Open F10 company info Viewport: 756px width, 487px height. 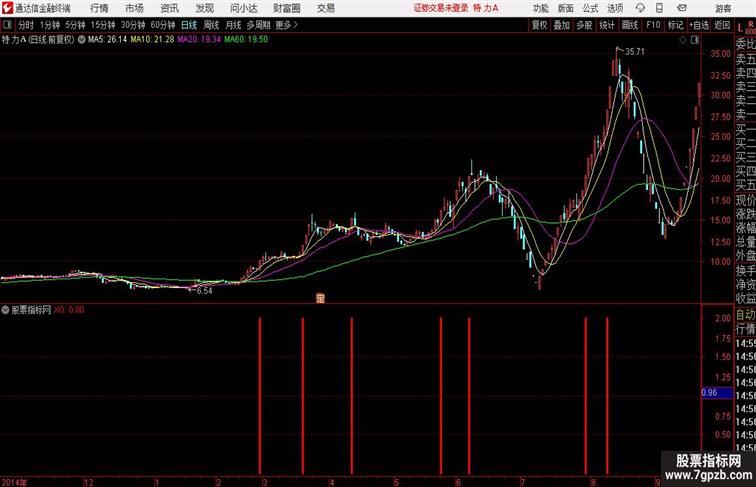pos(653,25)
